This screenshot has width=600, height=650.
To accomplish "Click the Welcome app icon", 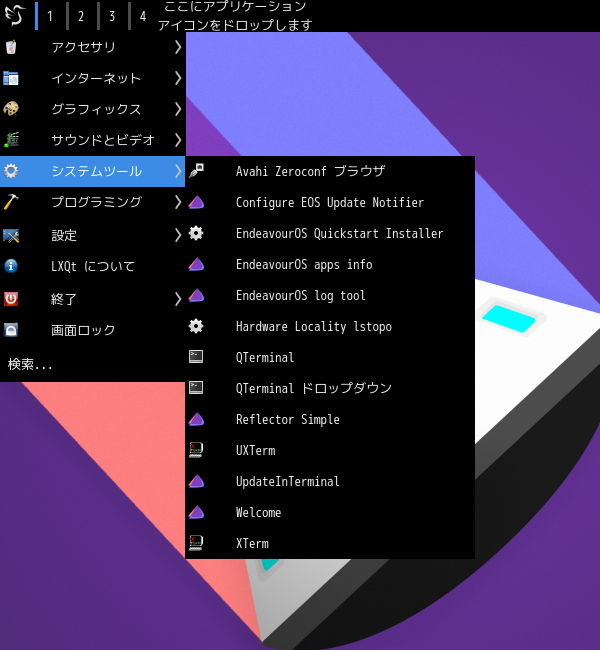I will tap(196, 513).
